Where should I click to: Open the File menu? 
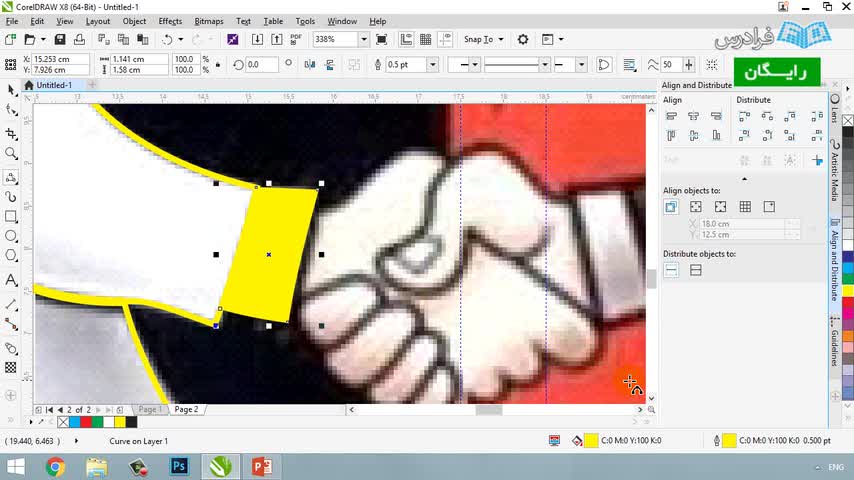point(11,21)
